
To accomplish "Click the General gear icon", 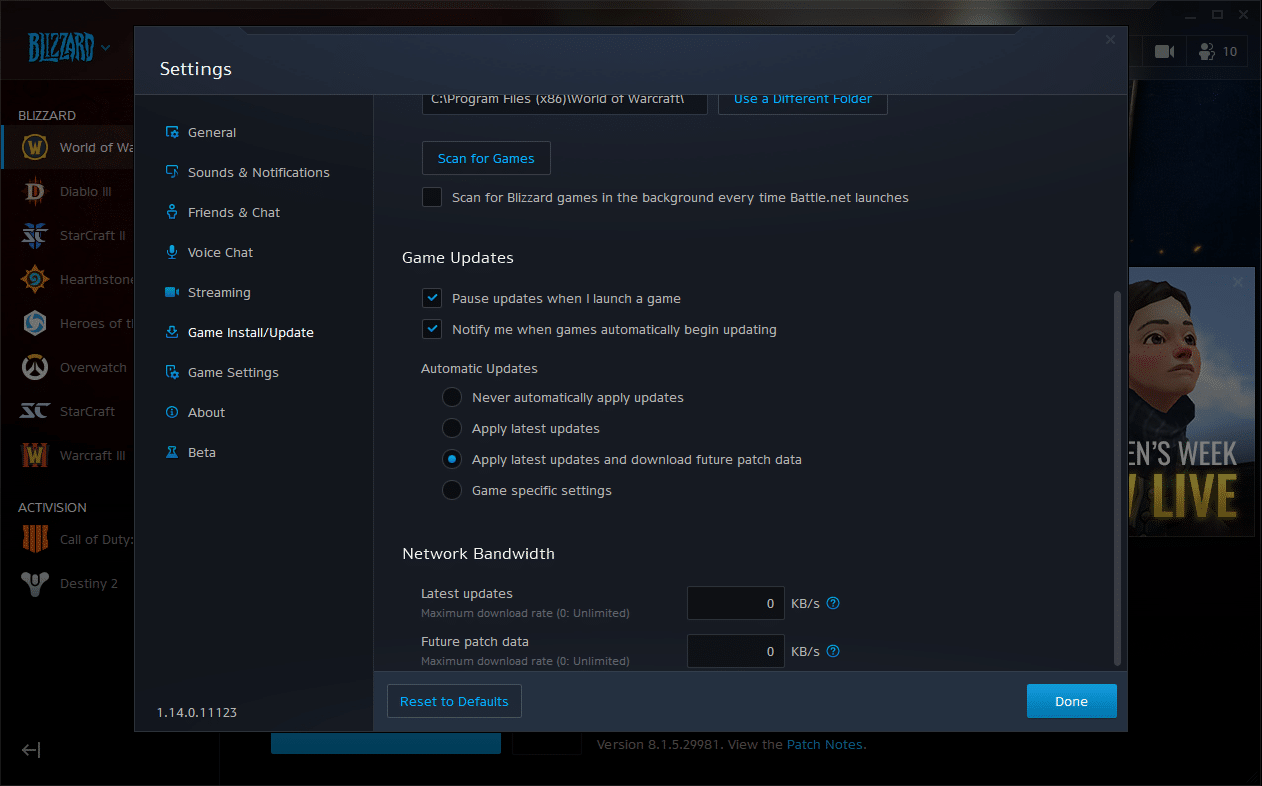I will [x=171, y=132].
